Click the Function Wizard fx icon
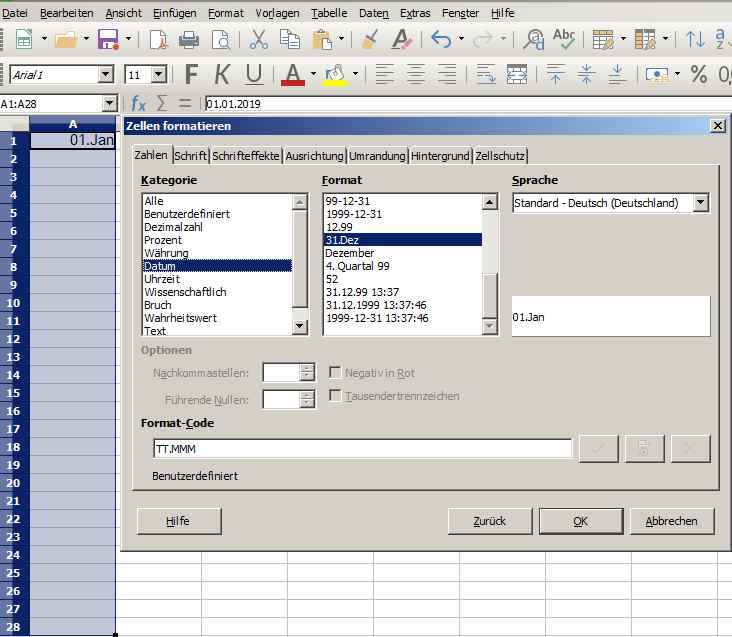Viewport: 732px width, 637px height. pyautogui.click(x=139, y=103)
